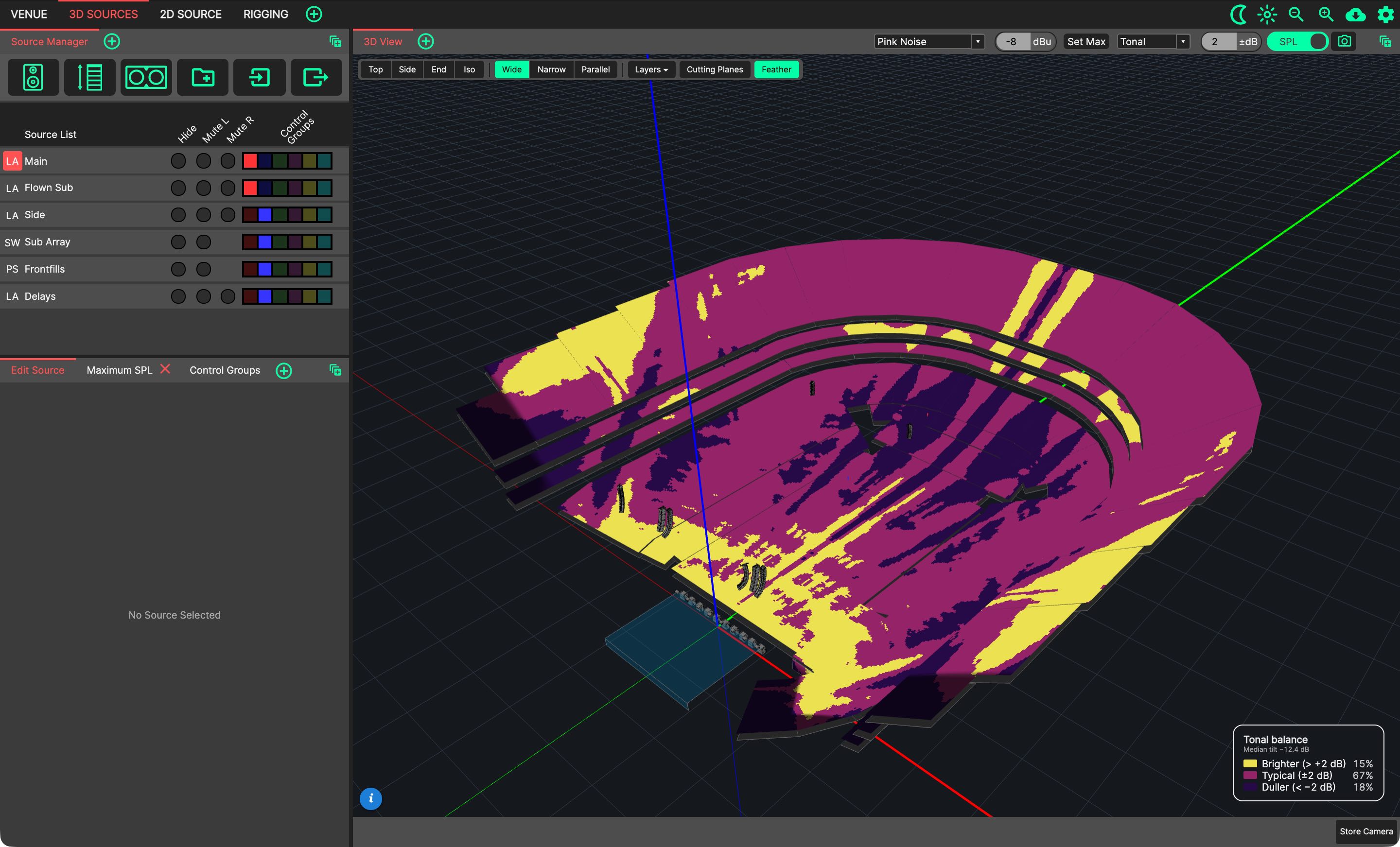Viewport: 1400px width, 847px height.
Task: Switch to End view
Action: (438, 69)
